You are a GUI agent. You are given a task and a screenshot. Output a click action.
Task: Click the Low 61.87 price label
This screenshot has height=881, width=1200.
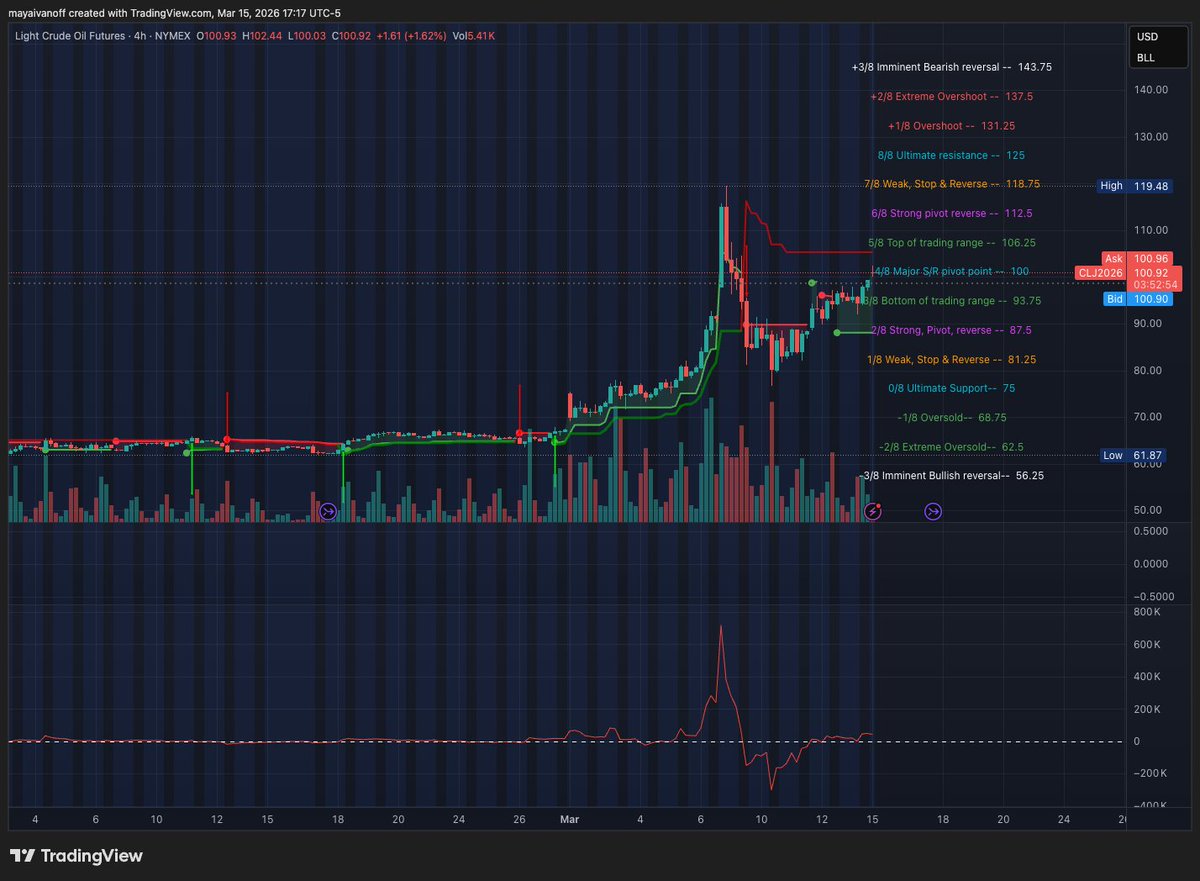pos(1133,455)
